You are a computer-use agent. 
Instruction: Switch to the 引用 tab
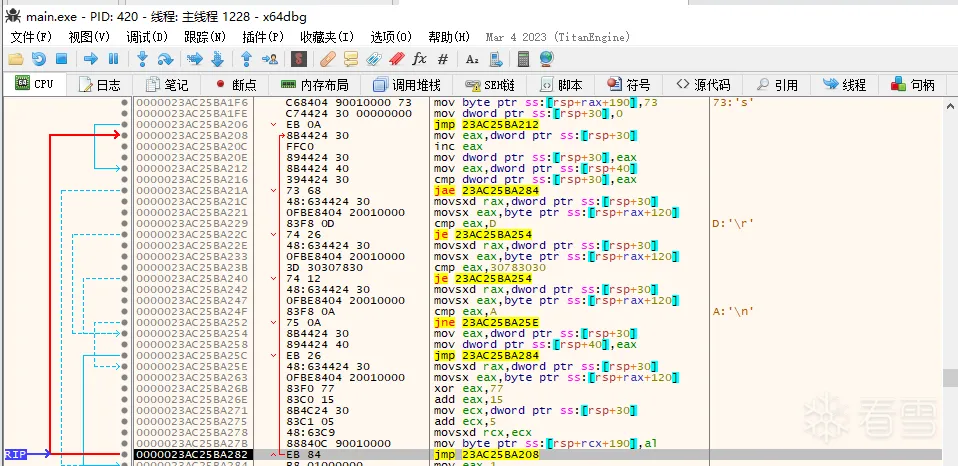tap(777, 85)
